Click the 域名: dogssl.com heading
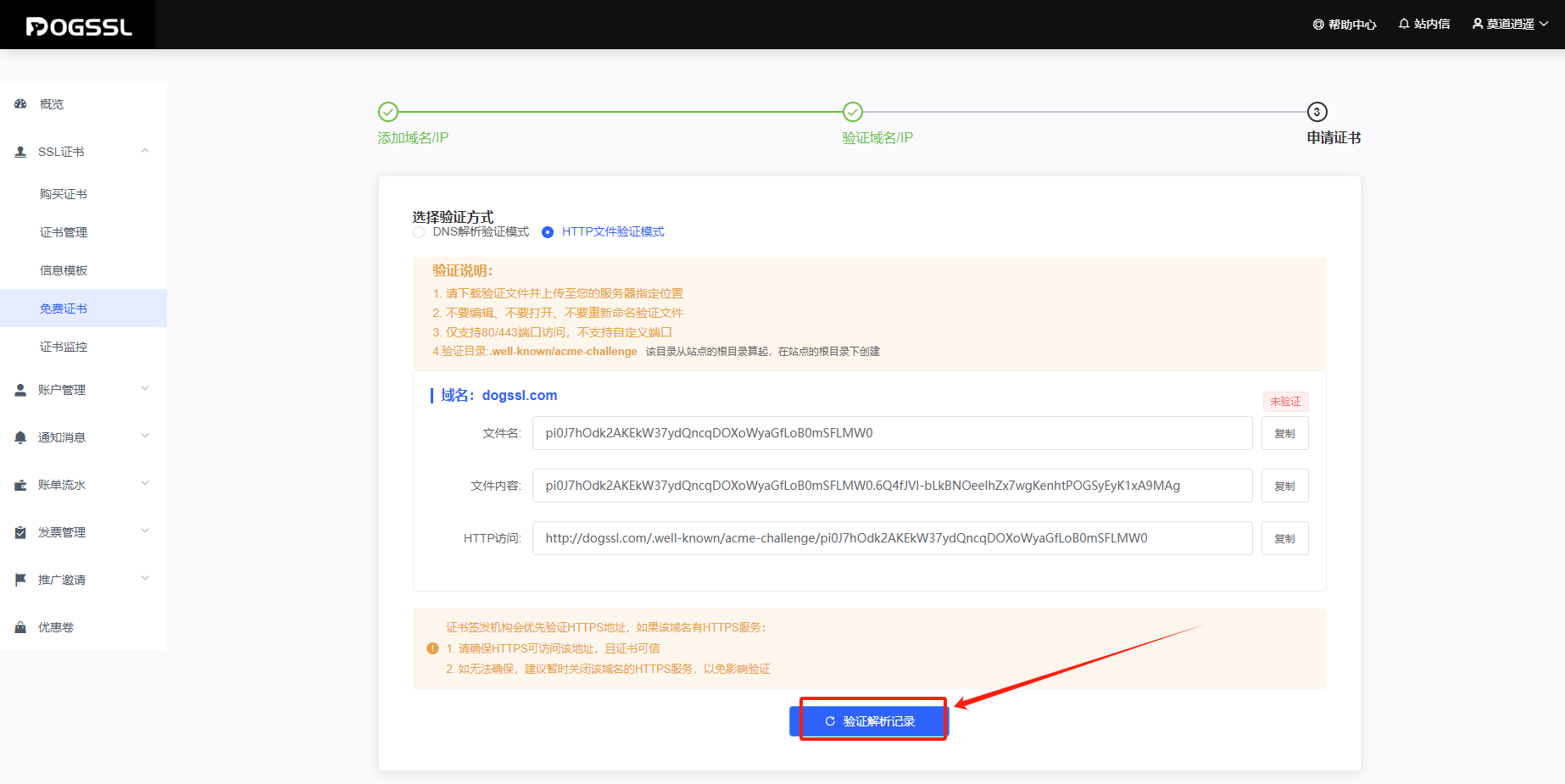Viewport: 1565px width, 784px height. [498, 395]
